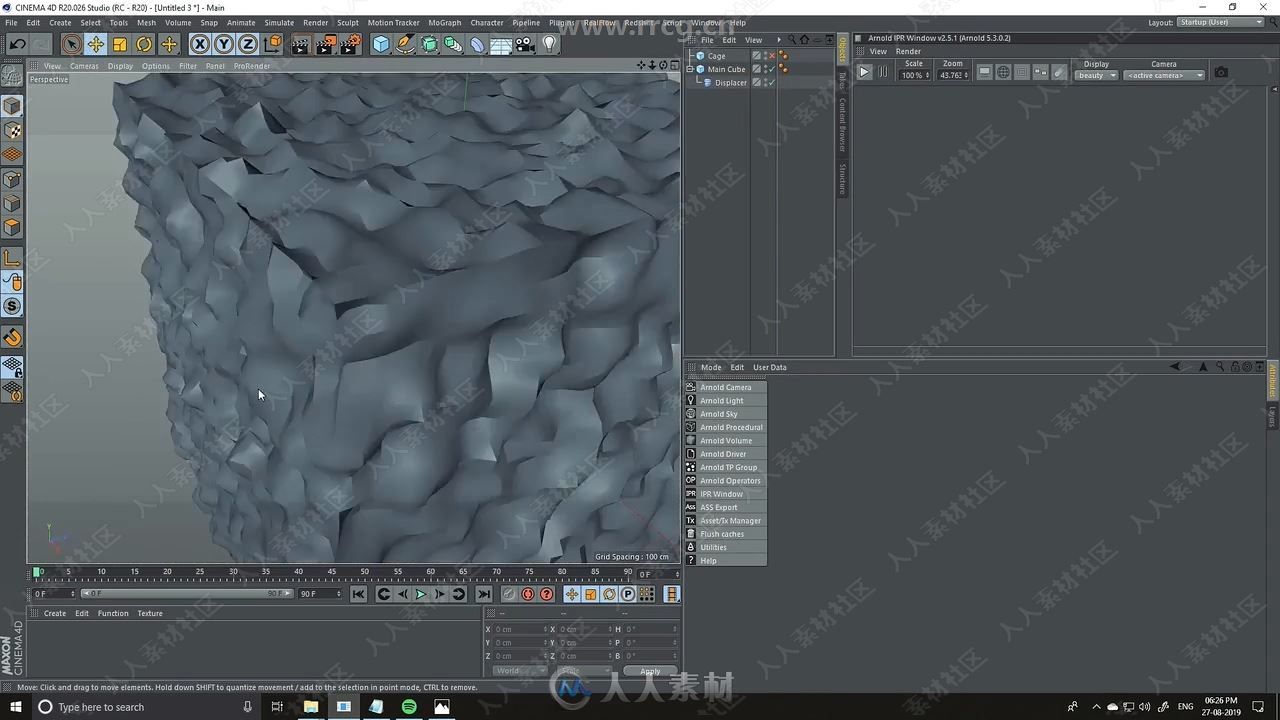Toggle Cage layer visibility square
This screenshot has height=720, width=1280.
click(x=757, y=56)
